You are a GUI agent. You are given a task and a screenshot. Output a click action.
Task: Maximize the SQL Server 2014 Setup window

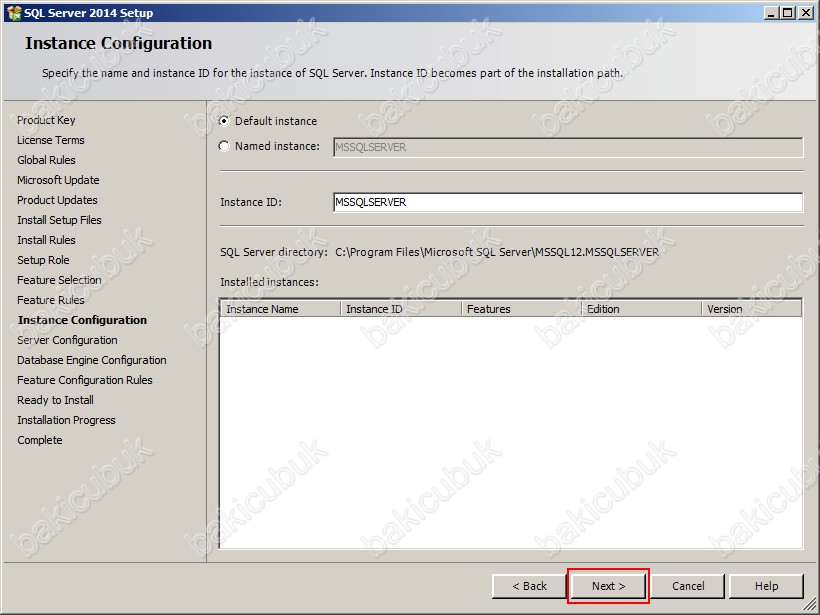pyautogui.click(x=787, y=13)
